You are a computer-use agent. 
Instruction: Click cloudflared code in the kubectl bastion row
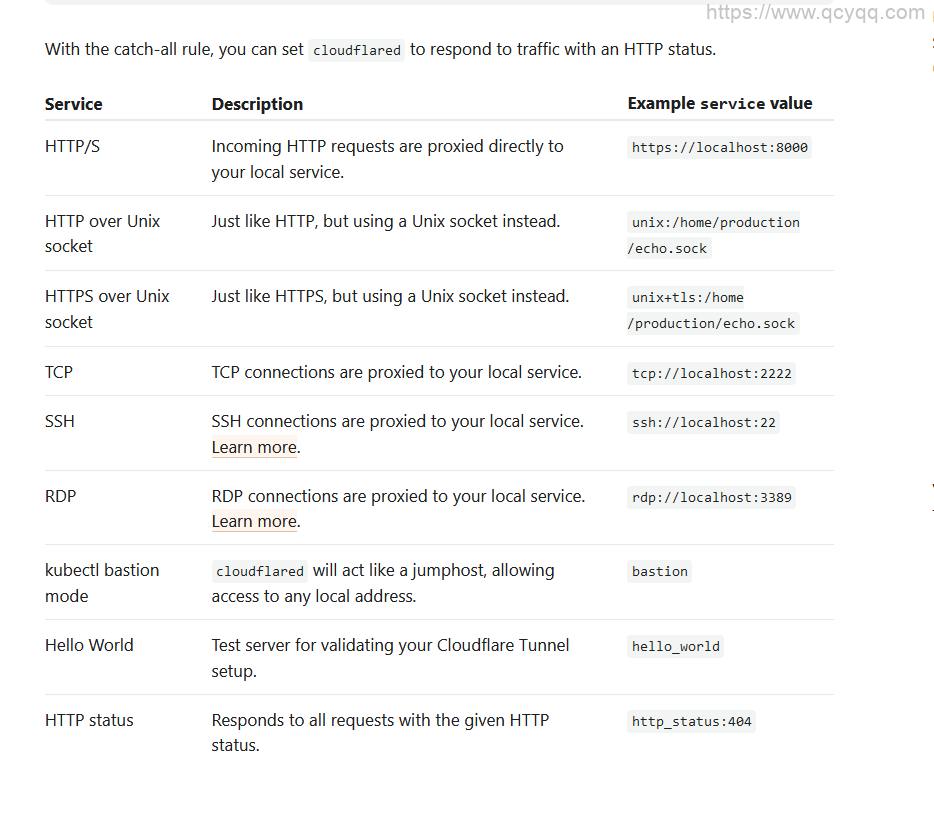click(259, 571)
